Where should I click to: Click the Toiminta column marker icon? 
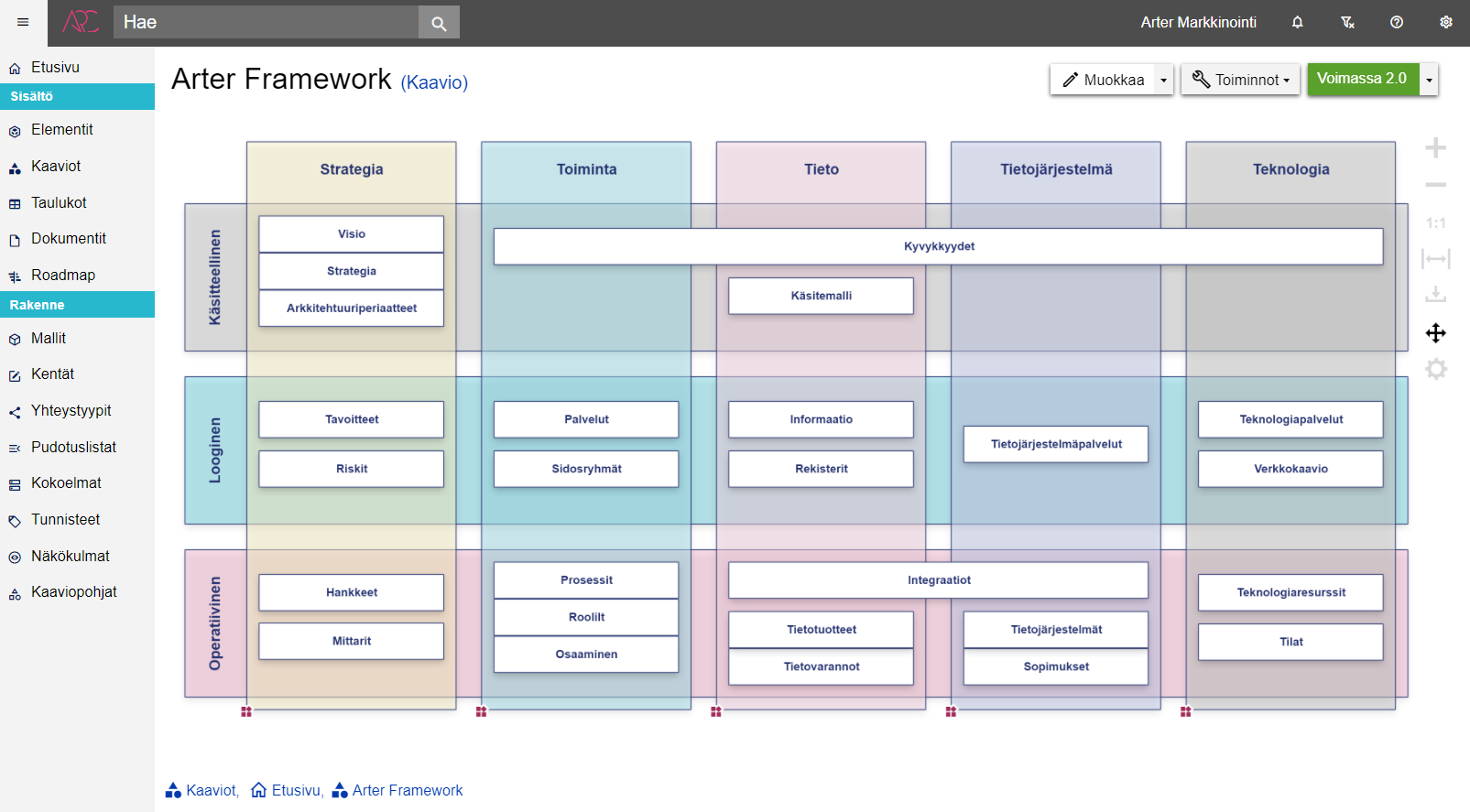[x=481, y=711]
